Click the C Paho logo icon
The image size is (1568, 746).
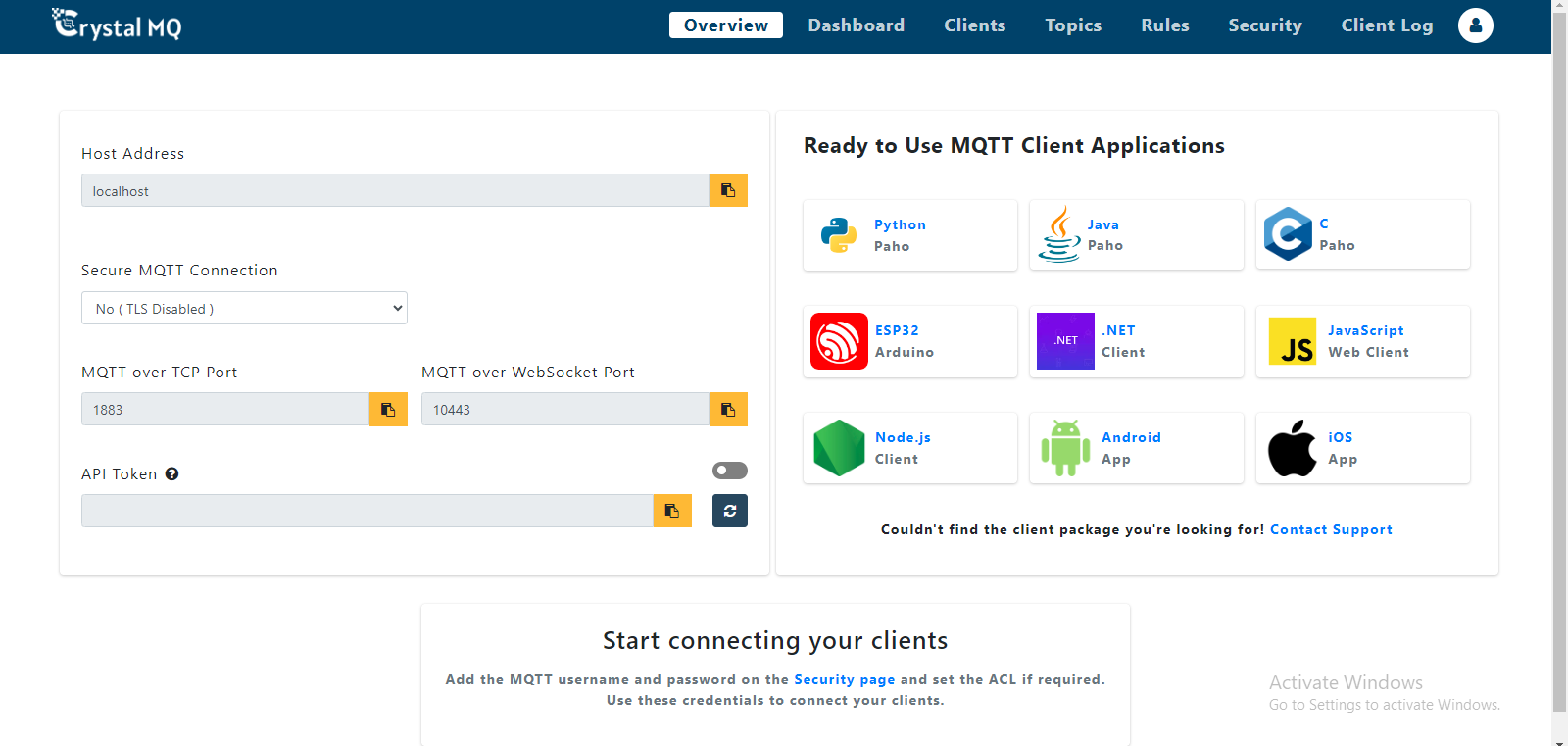(x=1288, y=234)
